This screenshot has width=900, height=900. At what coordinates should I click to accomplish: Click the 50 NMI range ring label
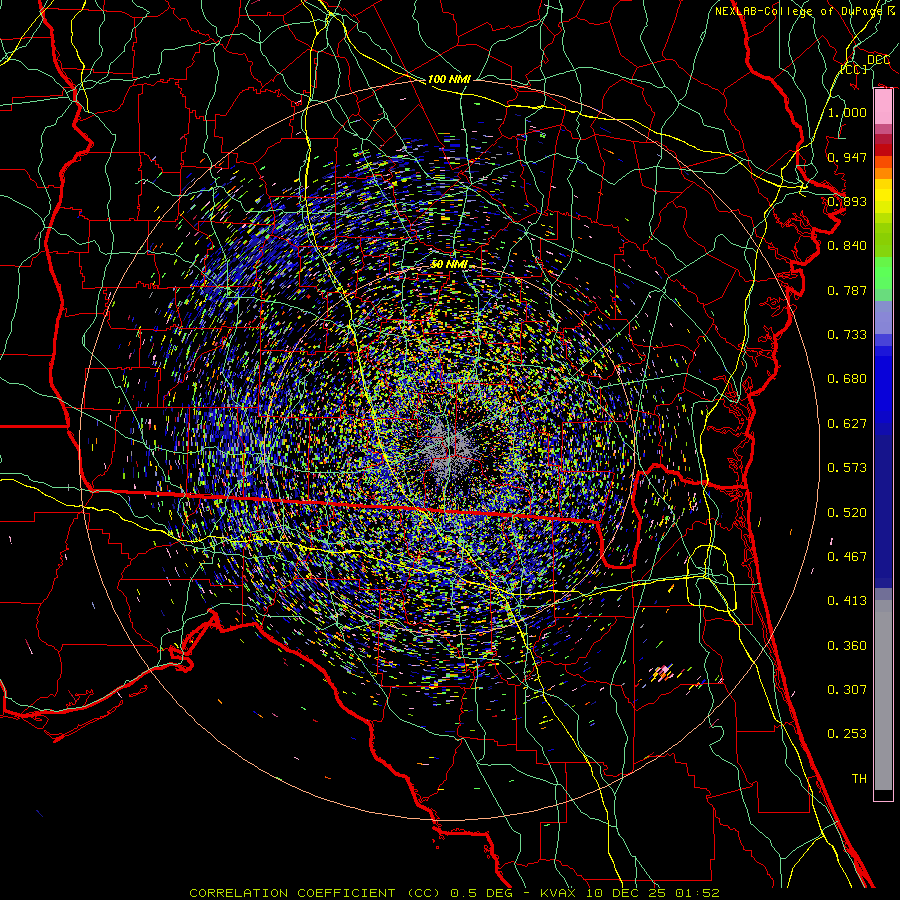coord(449,264)
